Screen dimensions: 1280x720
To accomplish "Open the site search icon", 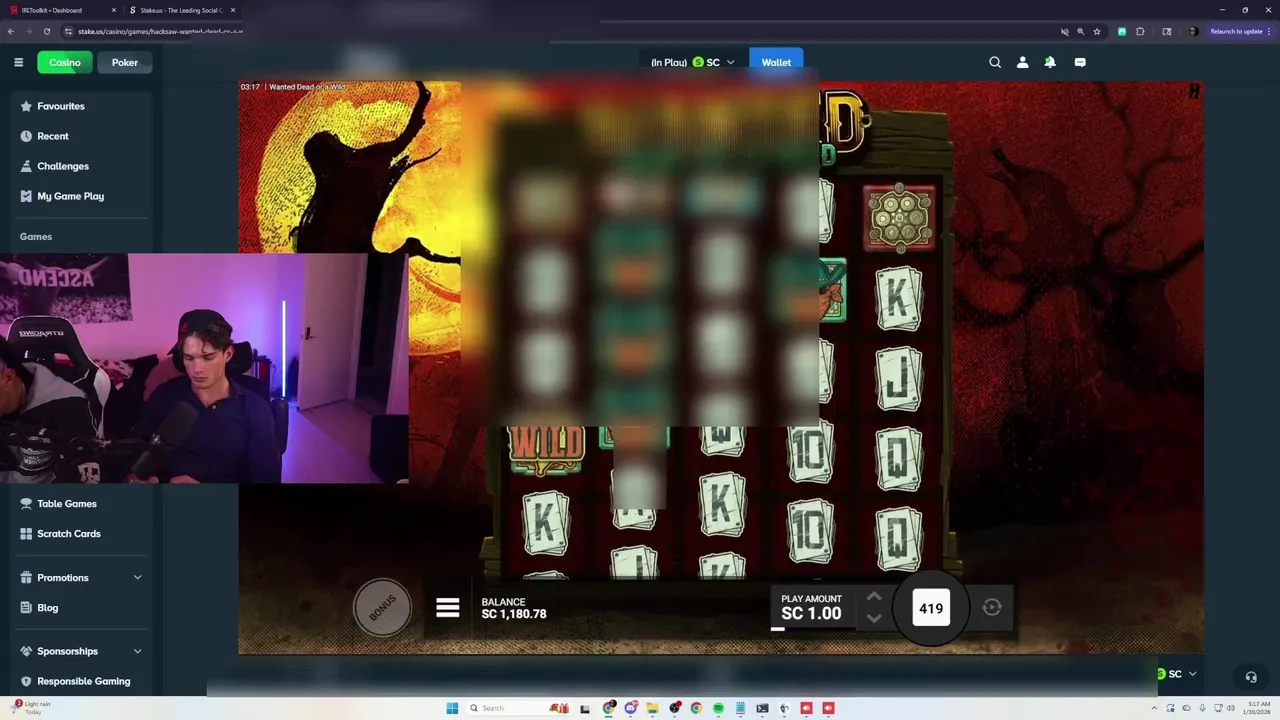I will pos(995,62).
